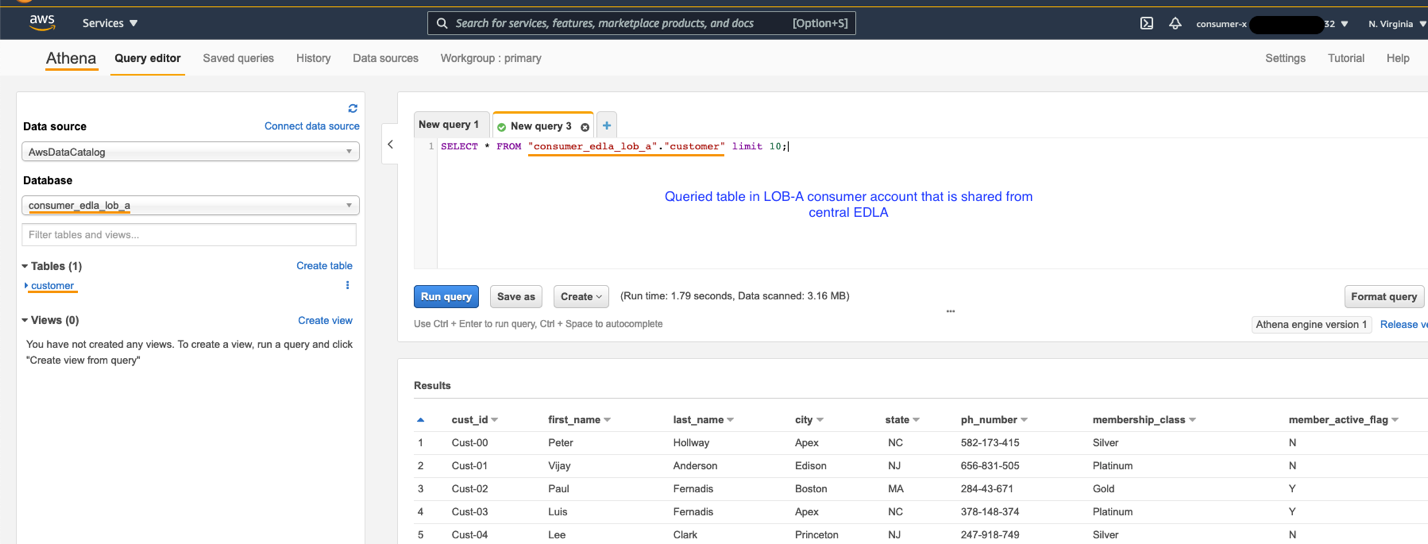
Task: Open customer table options menu
Action: [348, 285]
